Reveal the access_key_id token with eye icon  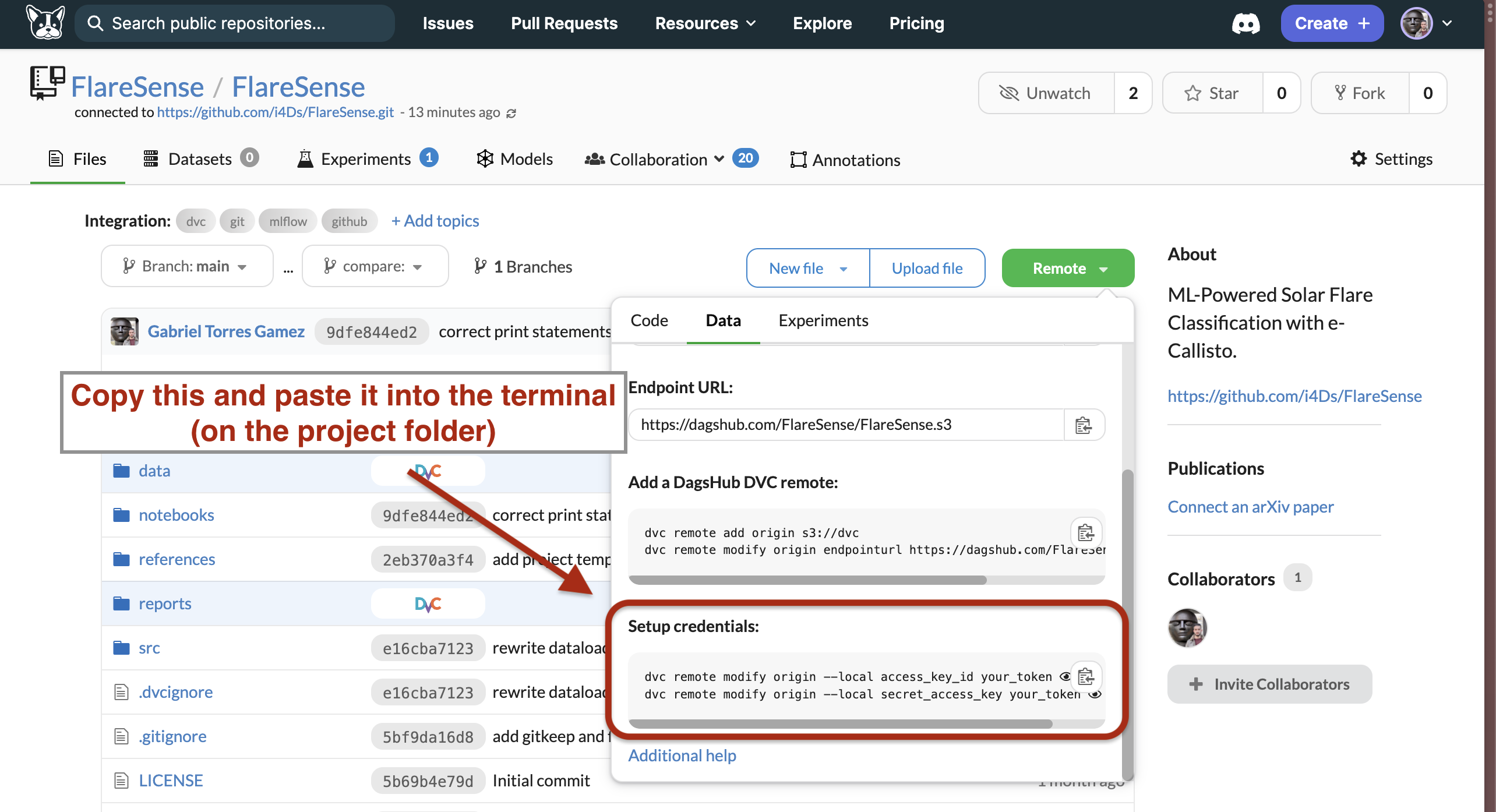click(1065, 676)
